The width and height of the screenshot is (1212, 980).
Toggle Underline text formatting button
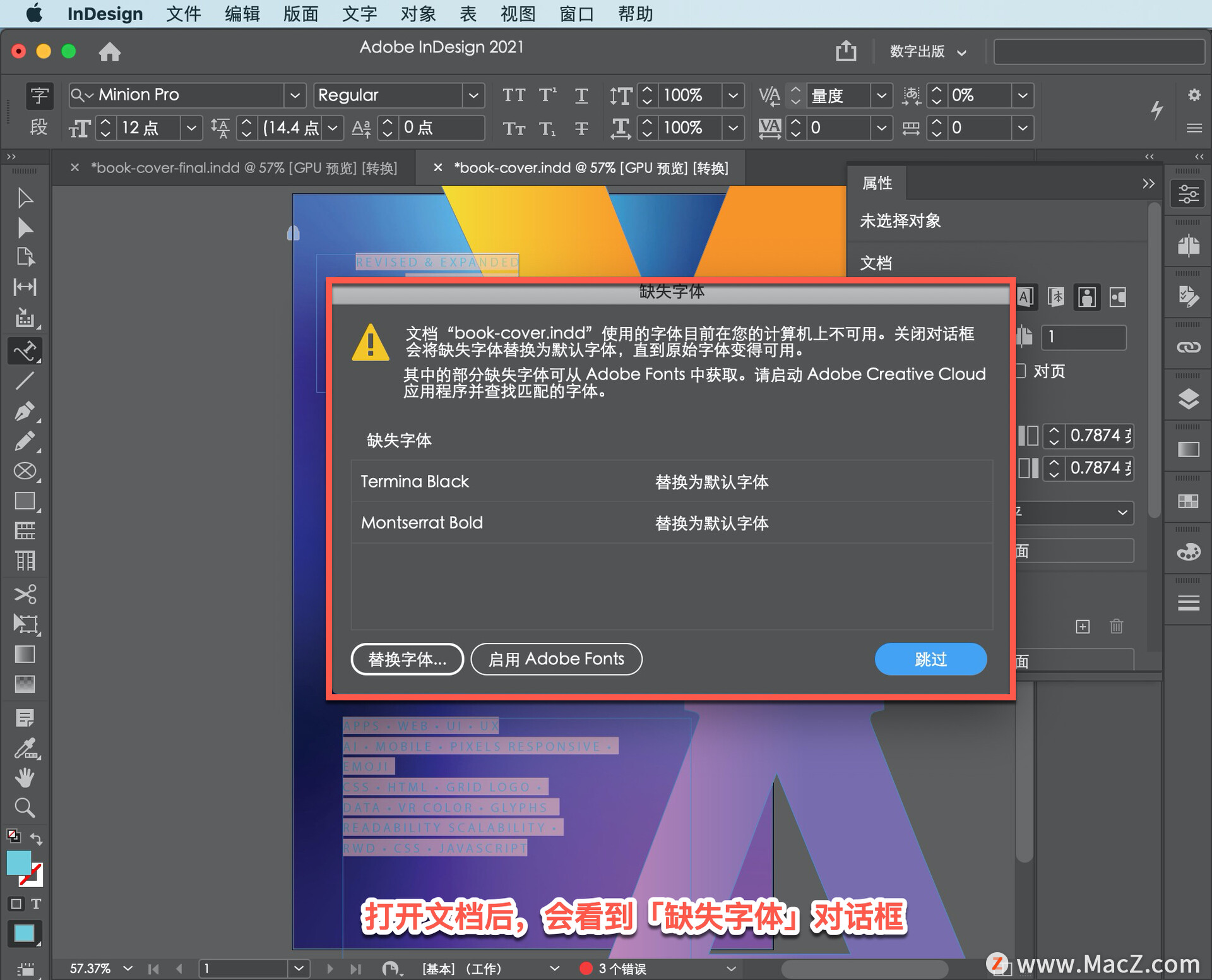click(581, 95)
